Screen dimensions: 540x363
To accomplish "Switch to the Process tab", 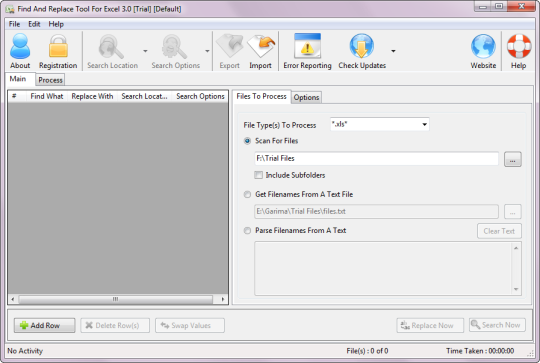I will (50, 80).
